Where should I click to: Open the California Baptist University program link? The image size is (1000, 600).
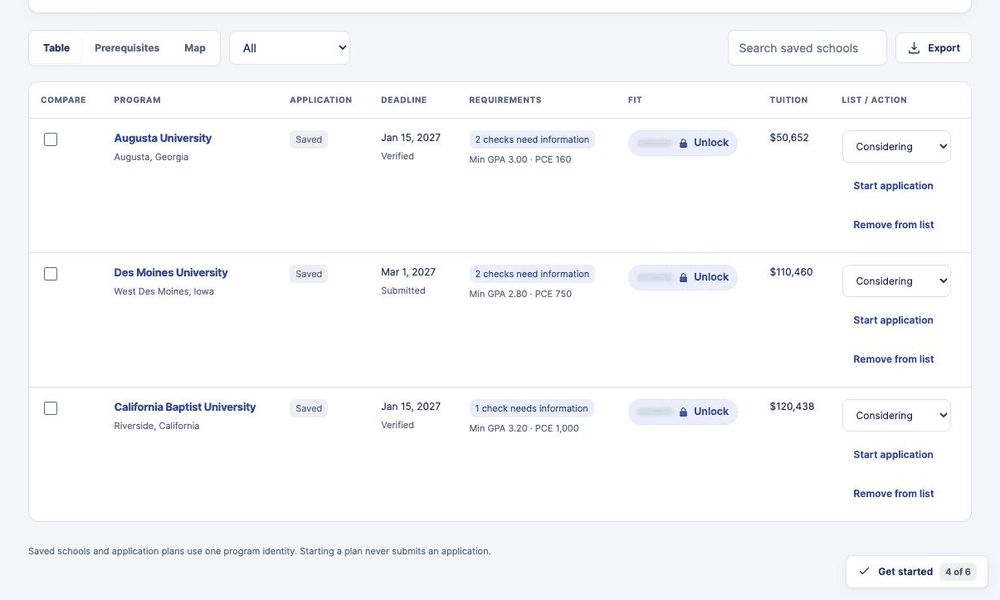click(x=184, y=407)
